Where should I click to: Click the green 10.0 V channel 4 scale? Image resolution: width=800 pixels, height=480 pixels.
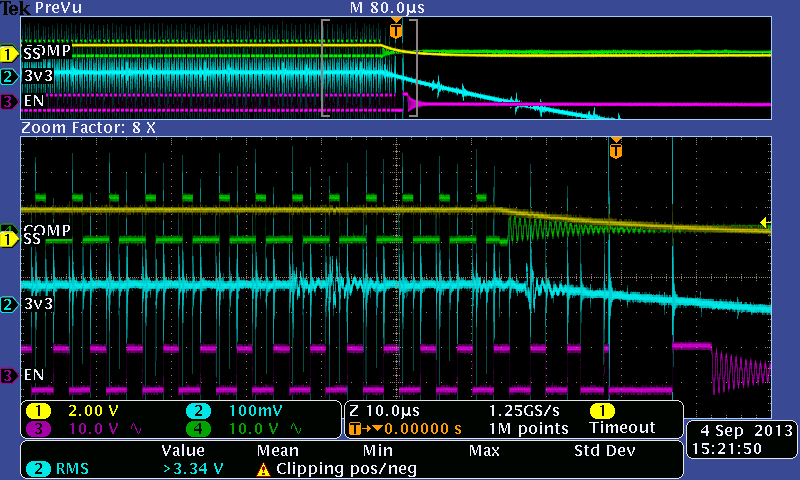[254, 428]
